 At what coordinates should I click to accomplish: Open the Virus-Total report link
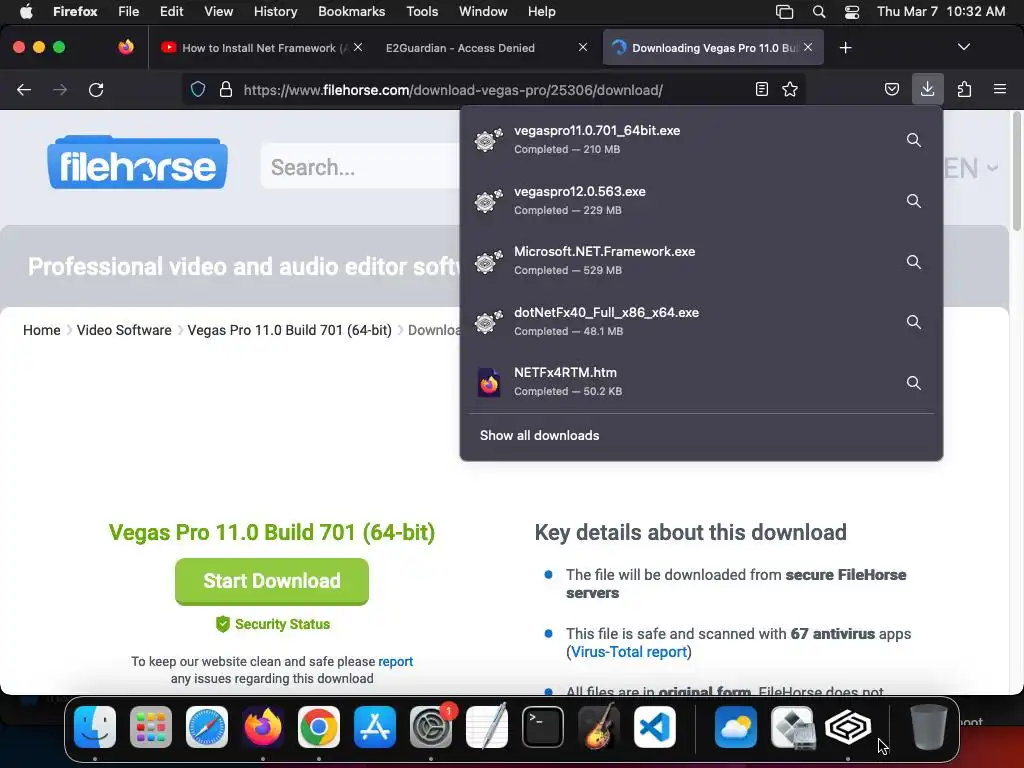[x=629, y=652]
